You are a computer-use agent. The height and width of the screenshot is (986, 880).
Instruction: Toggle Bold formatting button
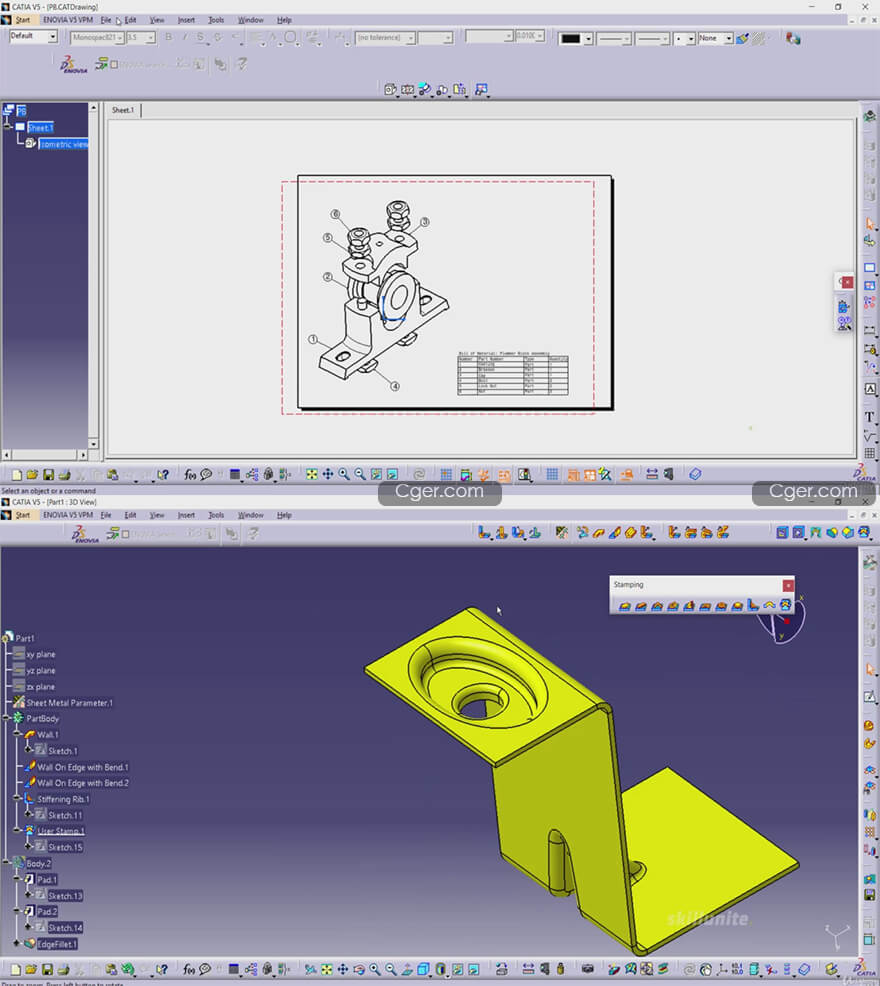point(168,38)
